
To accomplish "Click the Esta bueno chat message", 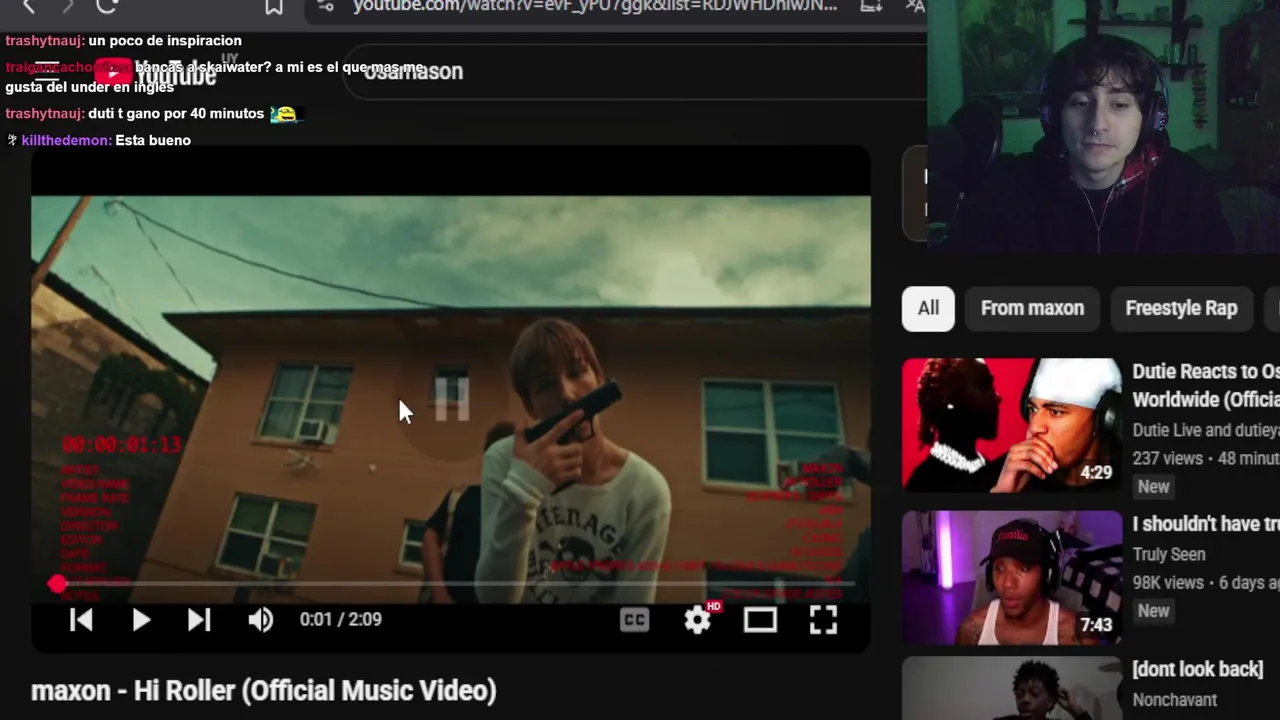I will (153, 140).
